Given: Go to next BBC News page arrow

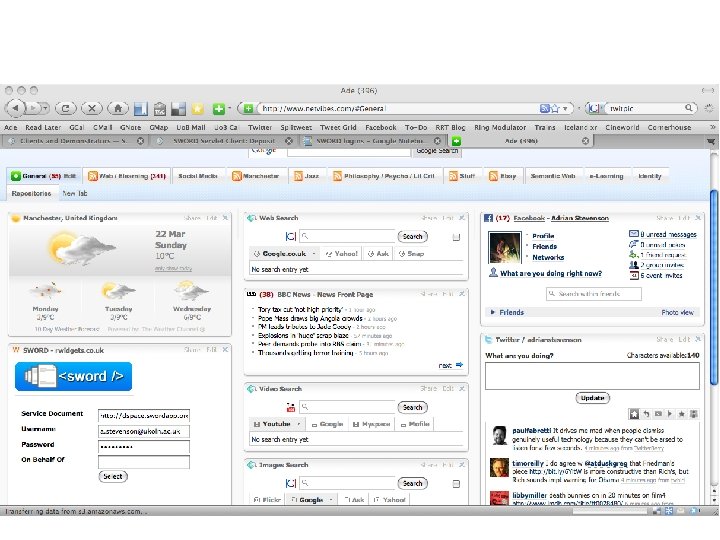Looking at the screenshot, I should 459,365.
